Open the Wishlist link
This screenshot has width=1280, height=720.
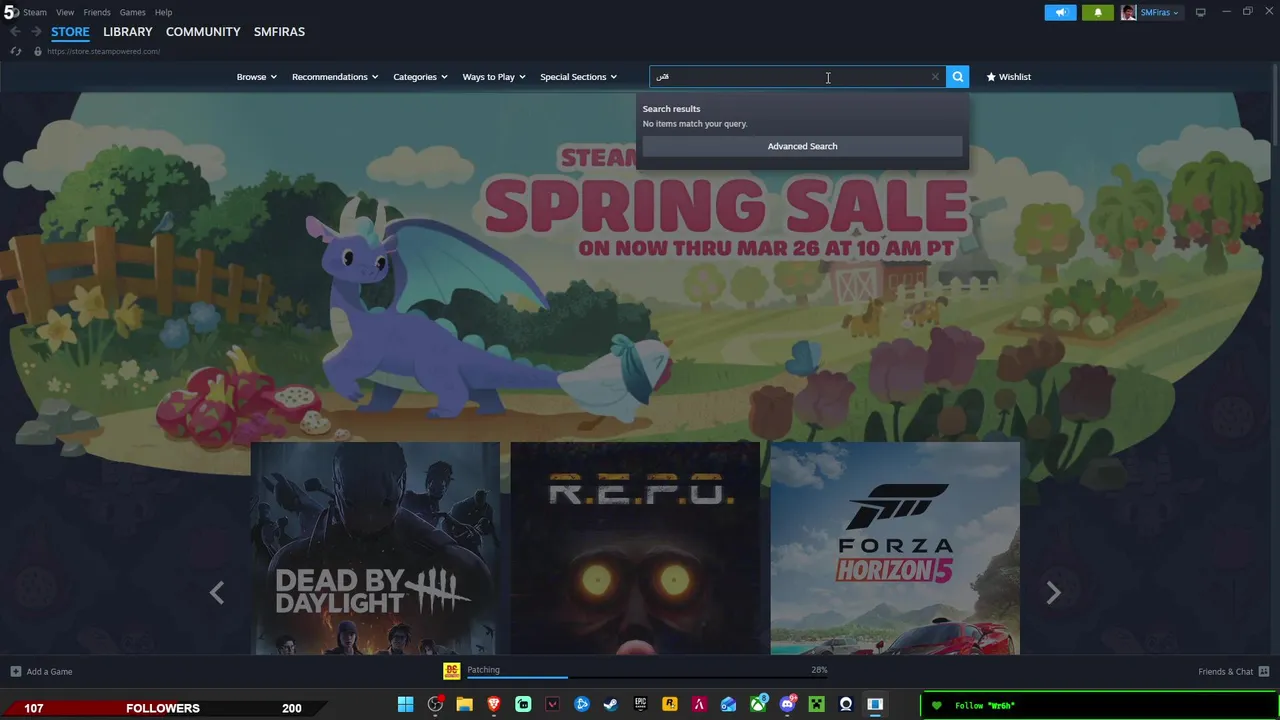[x=1008, y=77]
